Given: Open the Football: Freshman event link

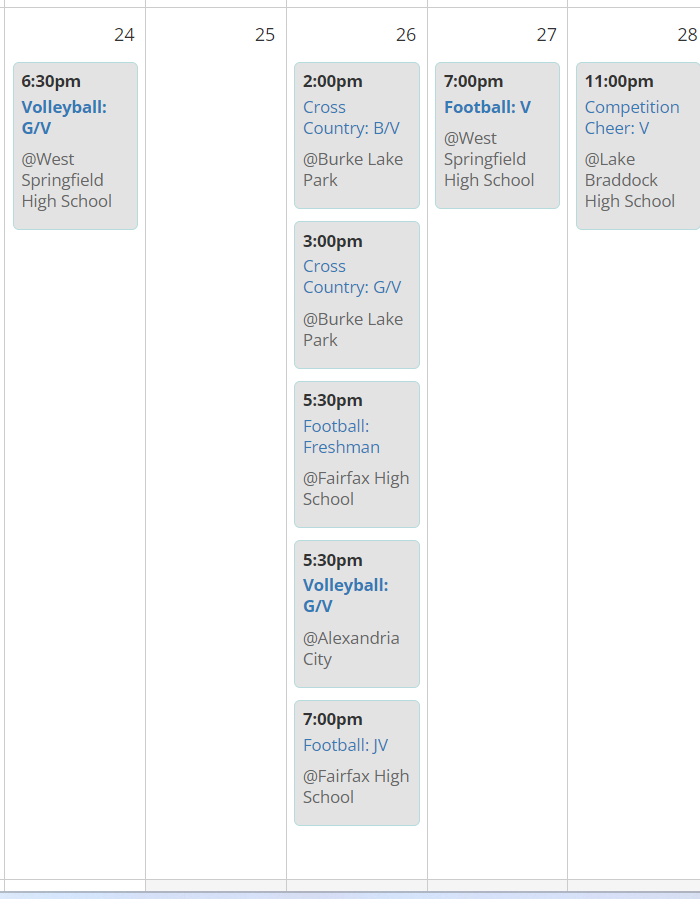Looking at the screenshot, I should coord(341,436).
